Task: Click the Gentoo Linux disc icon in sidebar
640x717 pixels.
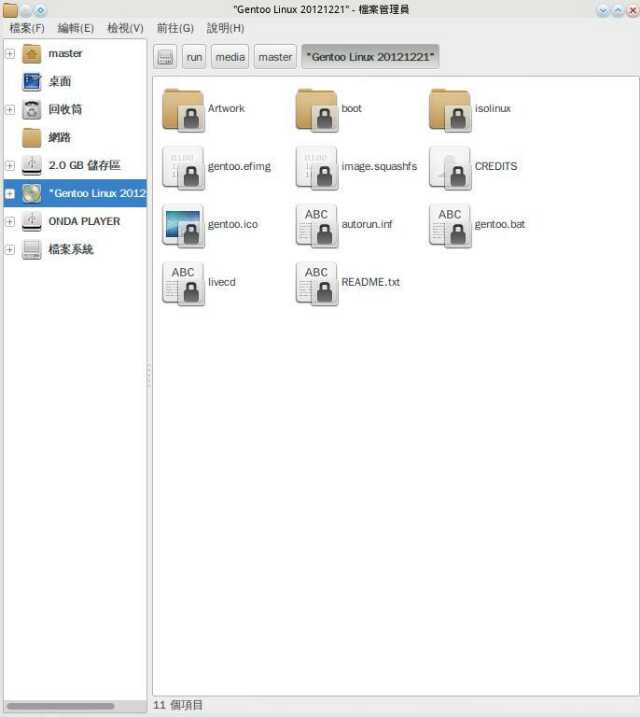Action: [32, 193]
